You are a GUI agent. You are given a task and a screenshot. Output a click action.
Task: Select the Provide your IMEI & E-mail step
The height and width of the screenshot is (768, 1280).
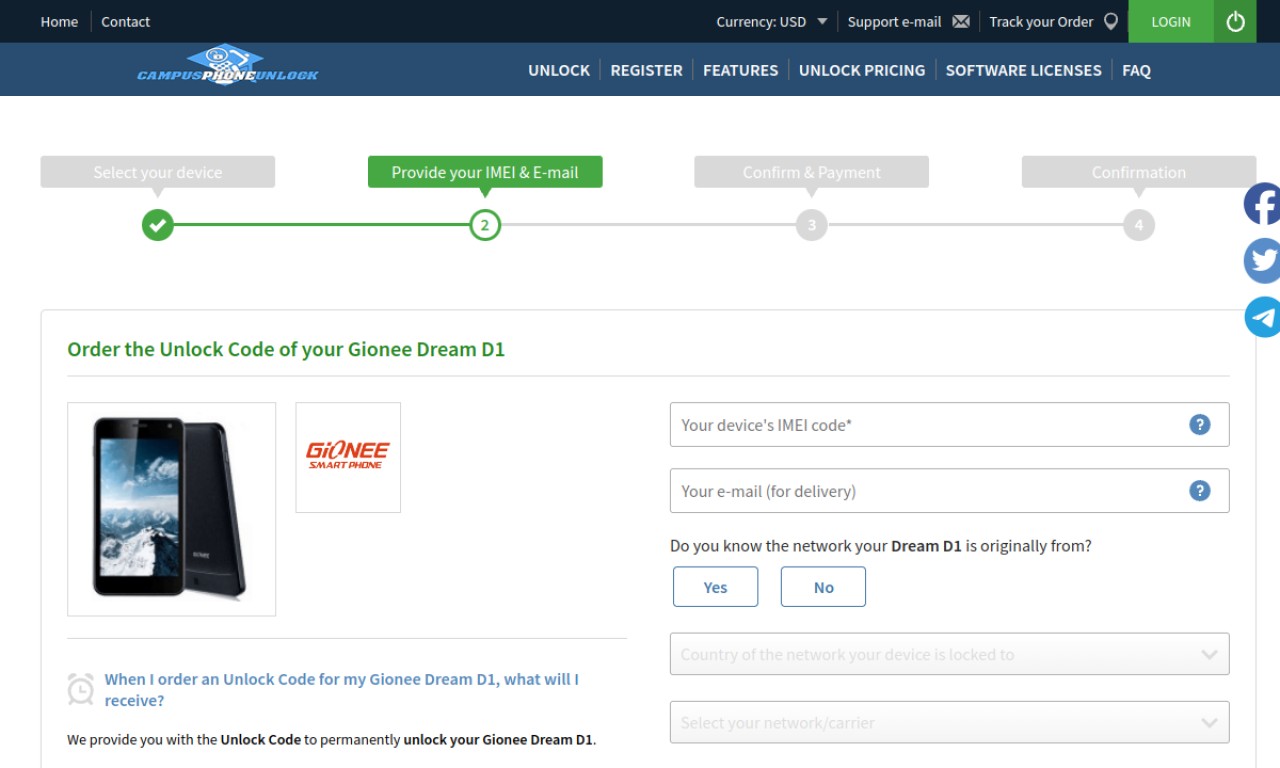click(485, 172)
